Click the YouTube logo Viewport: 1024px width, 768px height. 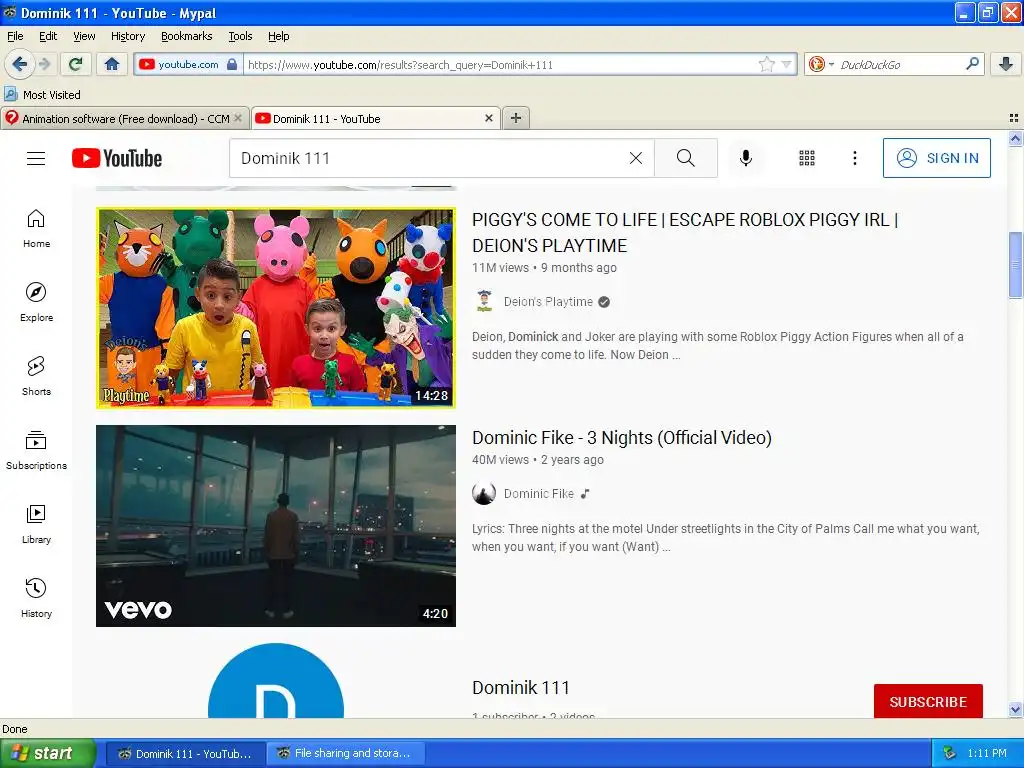117,158
